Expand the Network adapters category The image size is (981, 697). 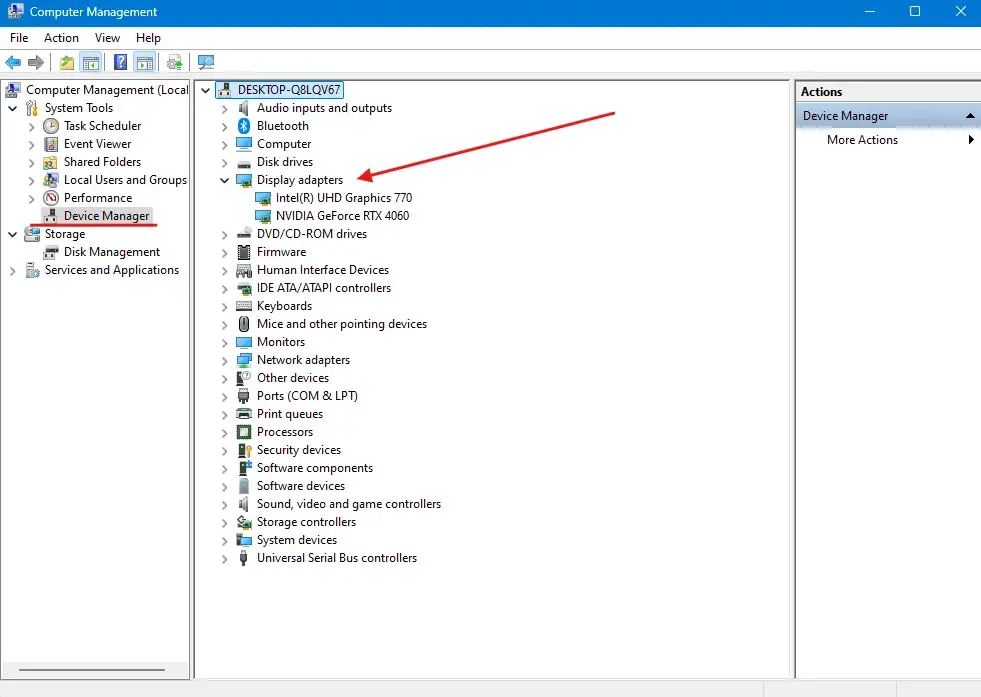(x=225, y=360)
